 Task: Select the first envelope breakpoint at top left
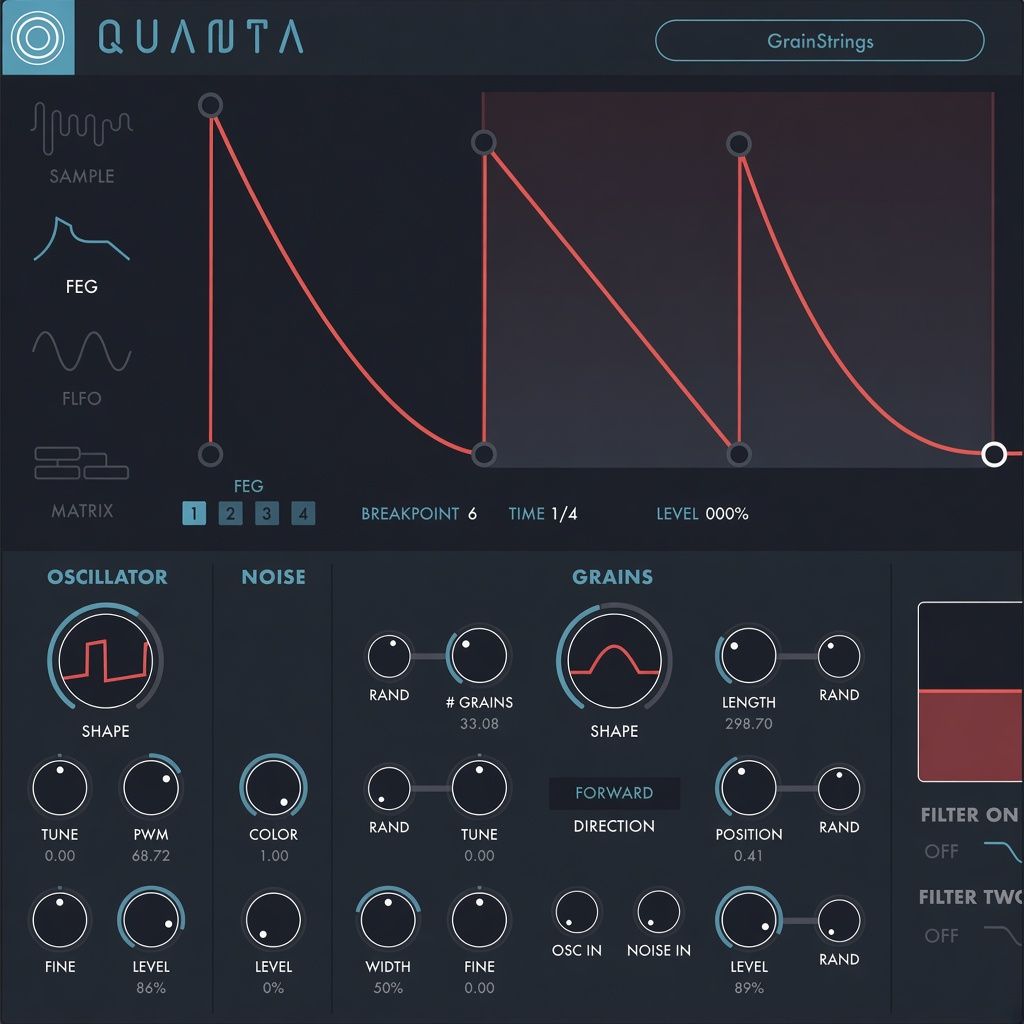[x=210, y=105]
